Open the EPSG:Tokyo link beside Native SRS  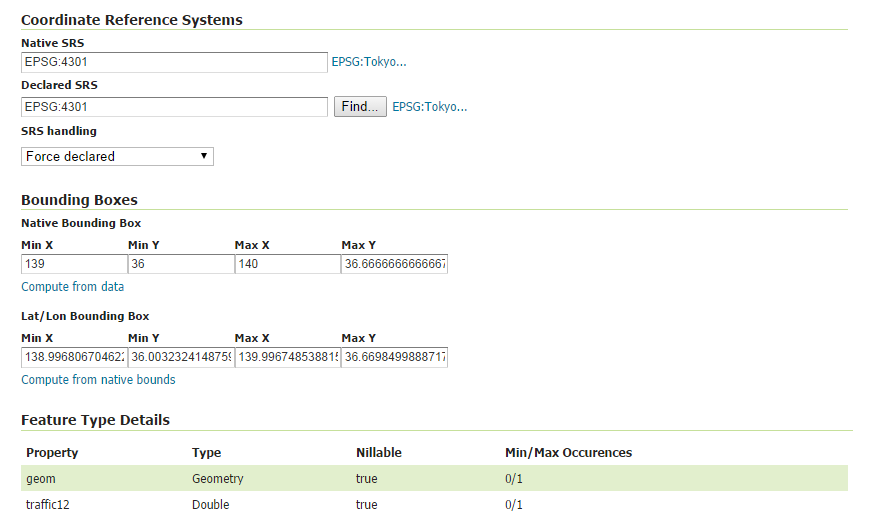(x=369, y=62)
